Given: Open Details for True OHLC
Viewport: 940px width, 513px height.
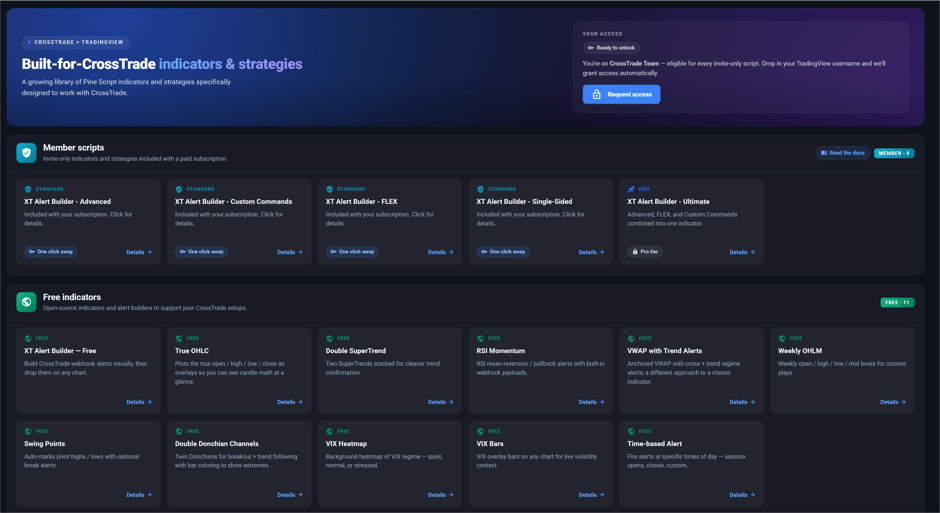Looking at the screenshot, I should click(x=290, y=402).
